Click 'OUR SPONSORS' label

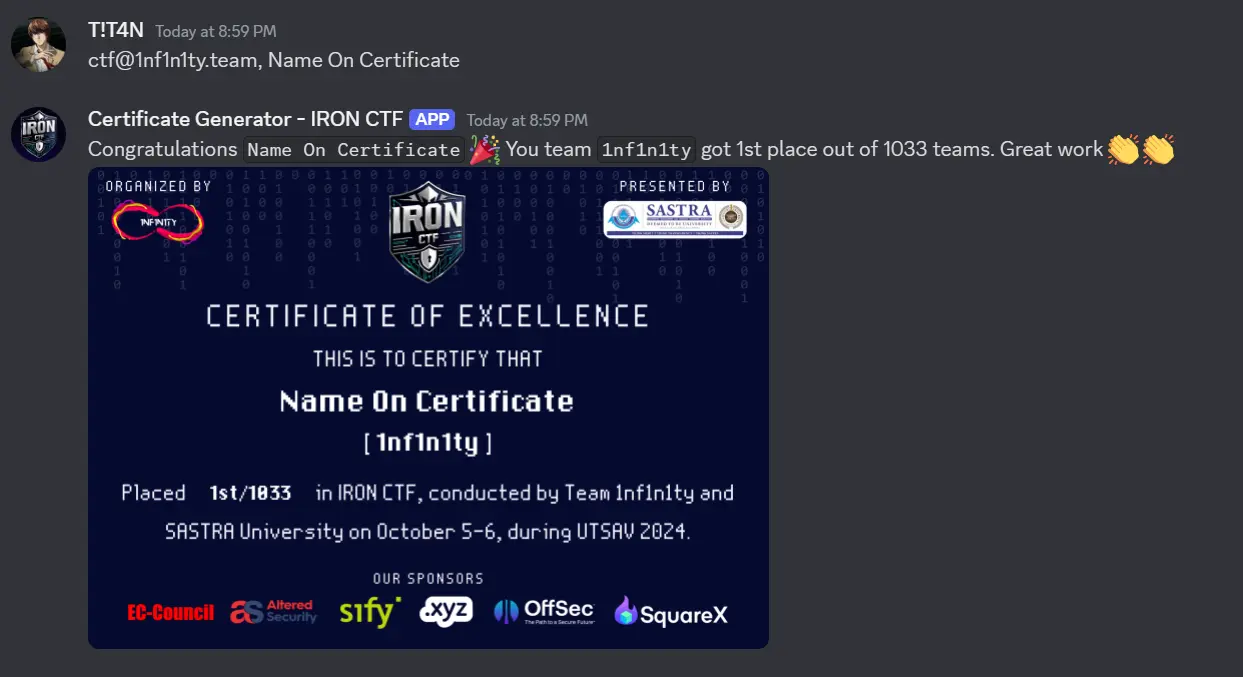pos(428,579)
